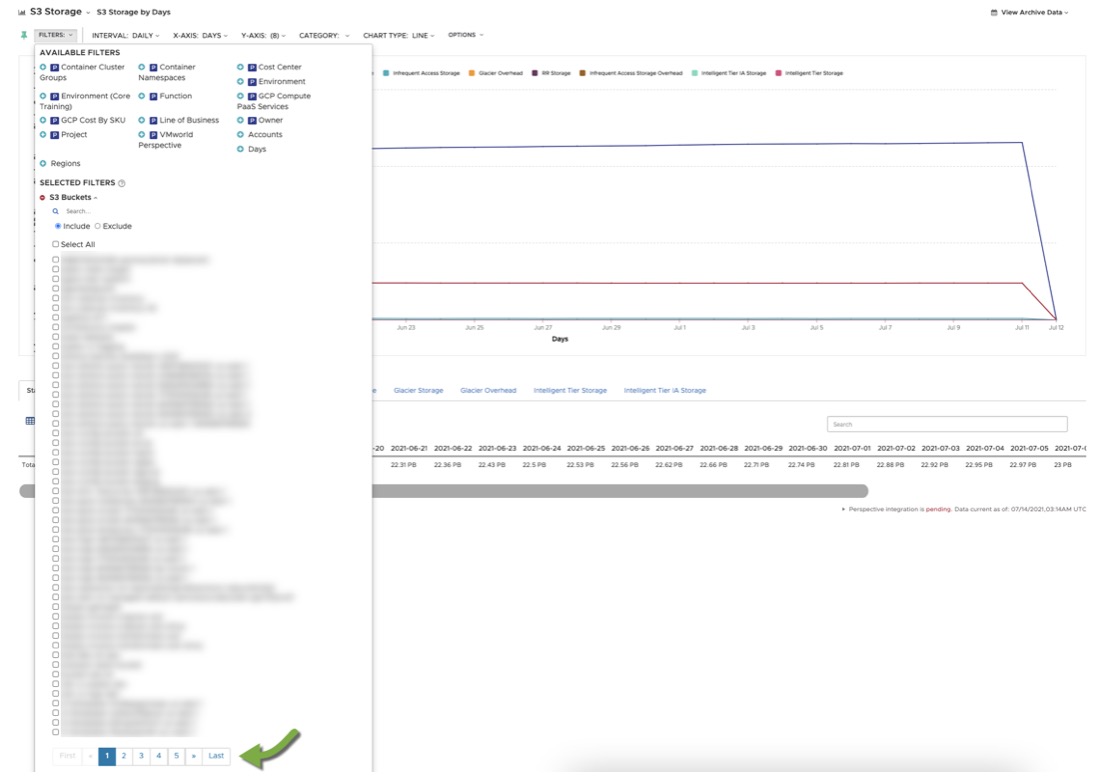Open the Options menu

[465, 33]
